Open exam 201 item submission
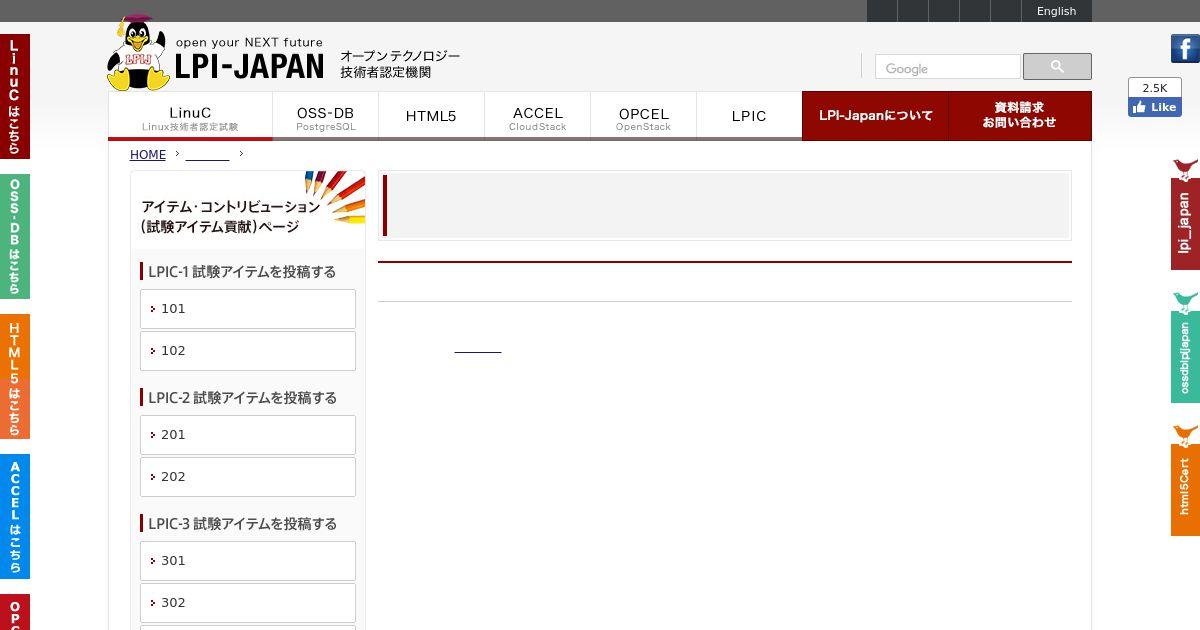Viewport: 1200px width, 630px height. [x=248, y=435]
